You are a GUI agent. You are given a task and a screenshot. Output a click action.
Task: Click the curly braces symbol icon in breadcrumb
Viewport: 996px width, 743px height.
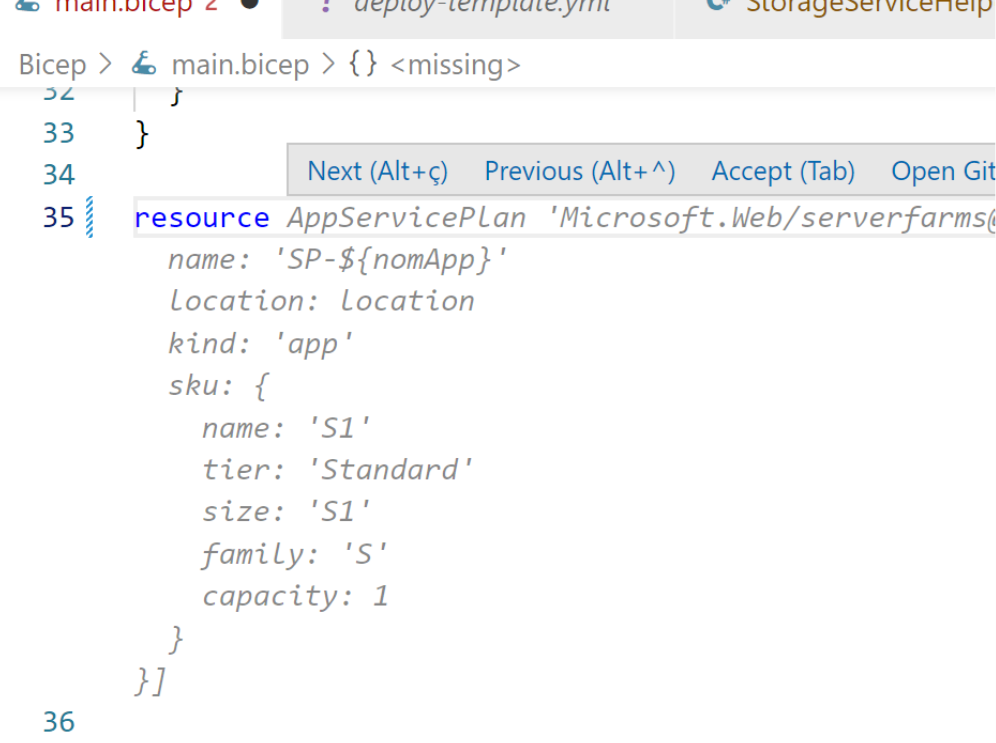pos(363,65)
